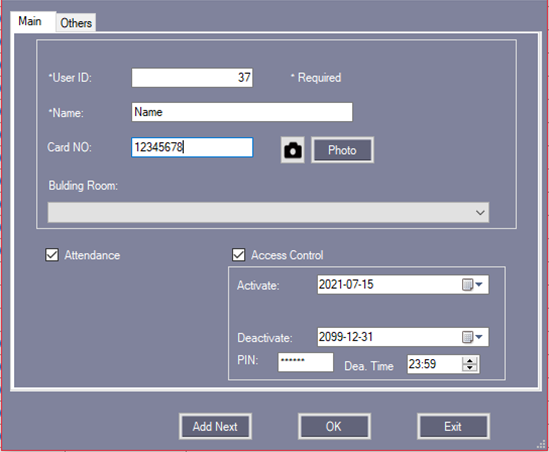This screenshot has width=549, height=452.
Task: Grab the window resize grip corner
Action: point(541,444)
